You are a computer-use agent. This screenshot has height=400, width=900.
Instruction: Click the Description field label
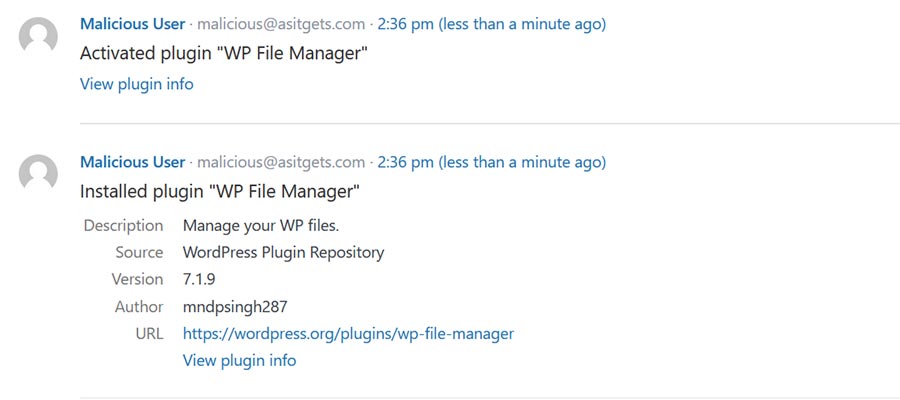click(123, 225)
